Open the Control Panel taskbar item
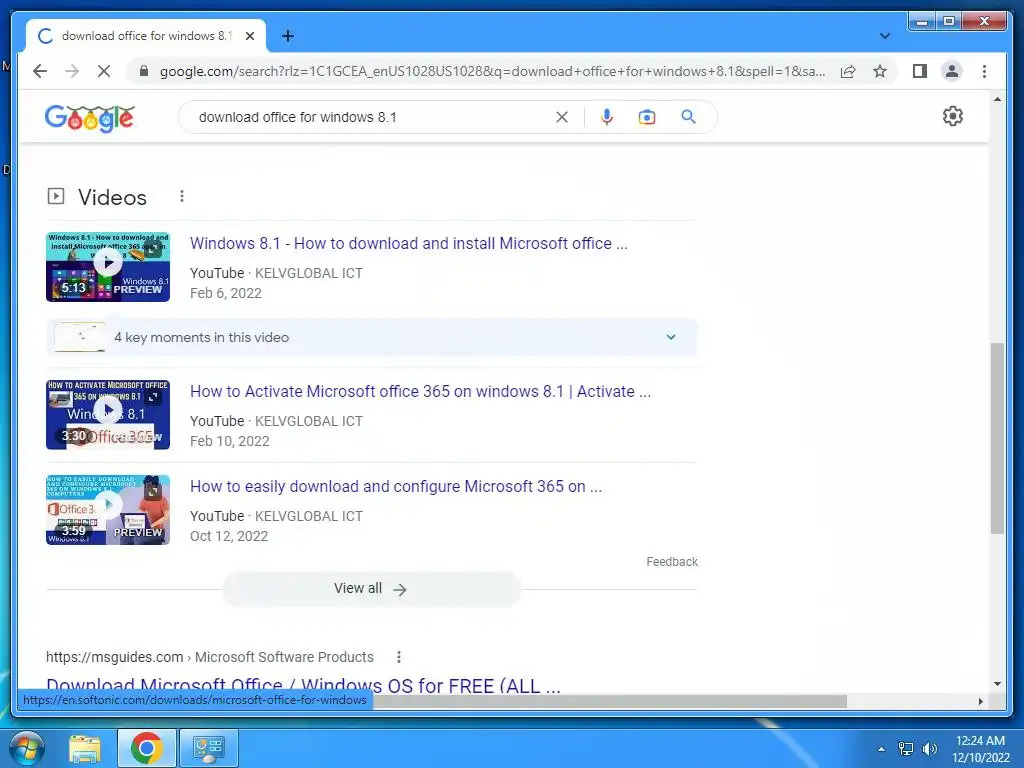Image resolution: width=1024 pixels, height=768 pixels. click(x=208, y=748)
